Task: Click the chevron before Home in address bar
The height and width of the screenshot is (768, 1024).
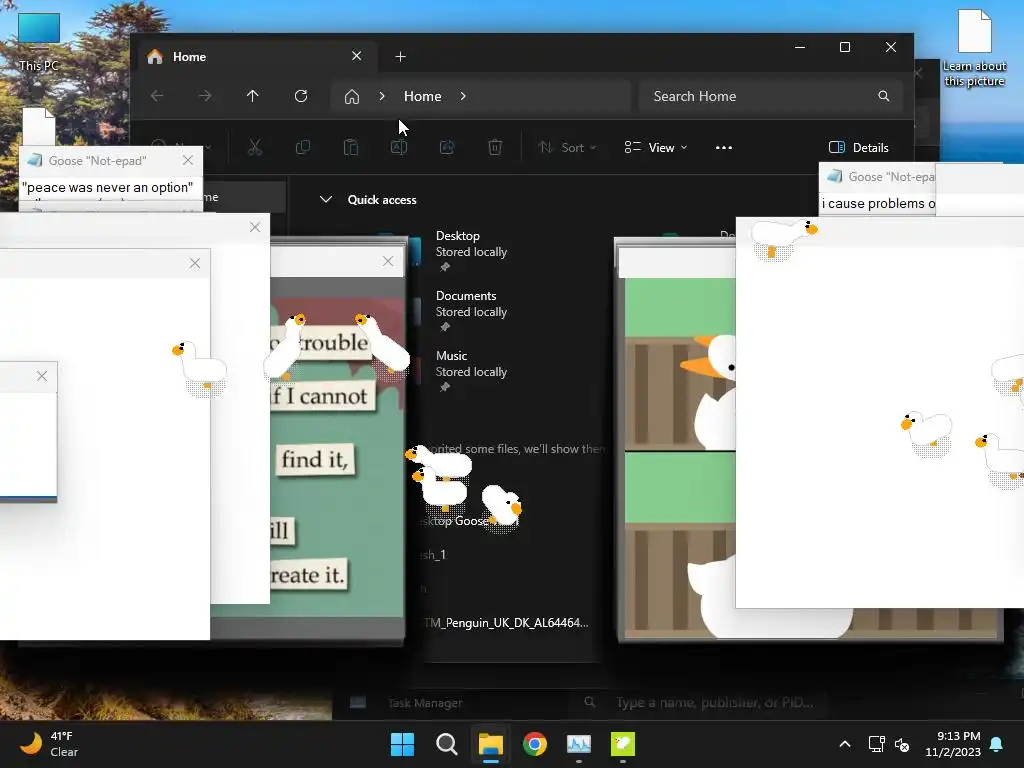Action: (382, 96)
